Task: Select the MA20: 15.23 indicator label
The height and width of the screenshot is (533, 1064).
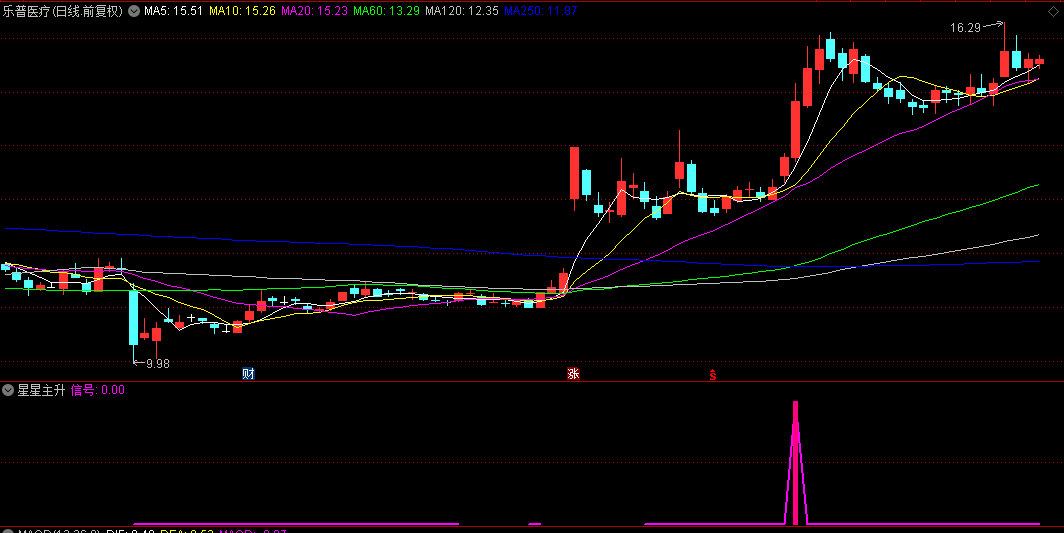Action: [314, 11]
